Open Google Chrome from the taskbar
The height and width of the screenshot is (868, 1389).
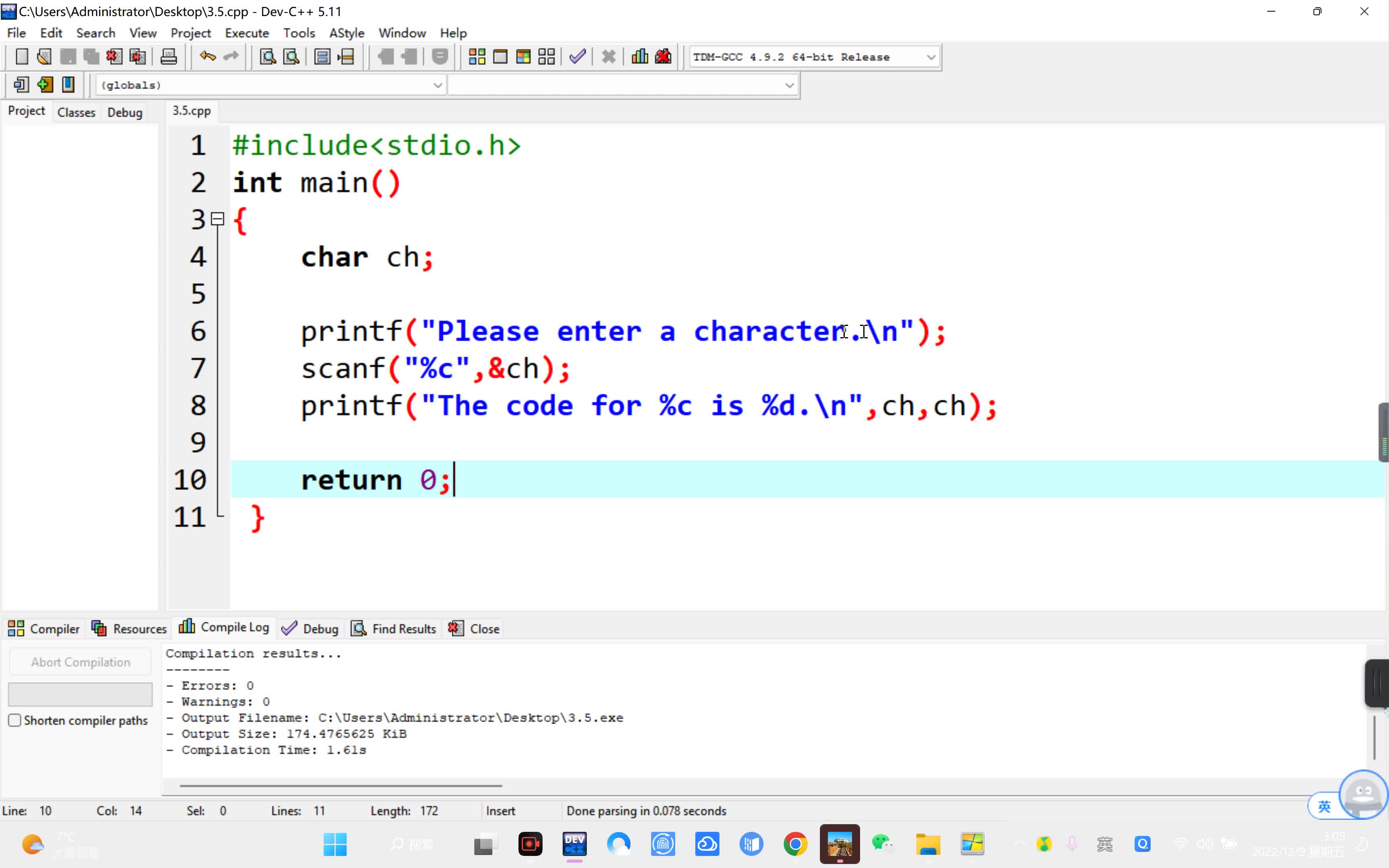click(795, 844)
